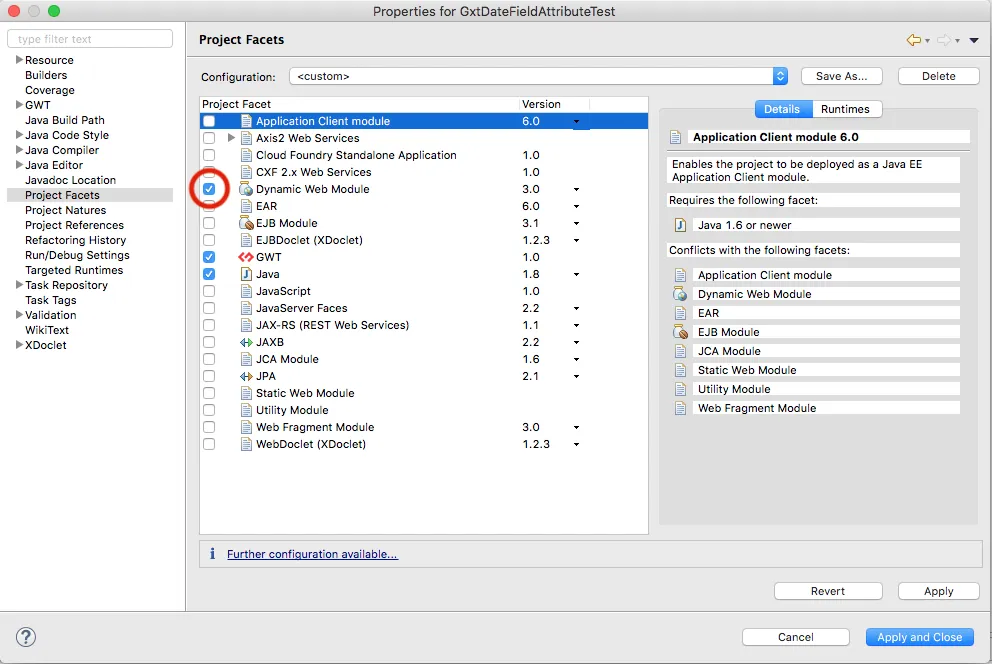The height and width of the screenshot is (664, 992).
Task: Enable the Application Client module checkbox
Action: coord(209,121)
